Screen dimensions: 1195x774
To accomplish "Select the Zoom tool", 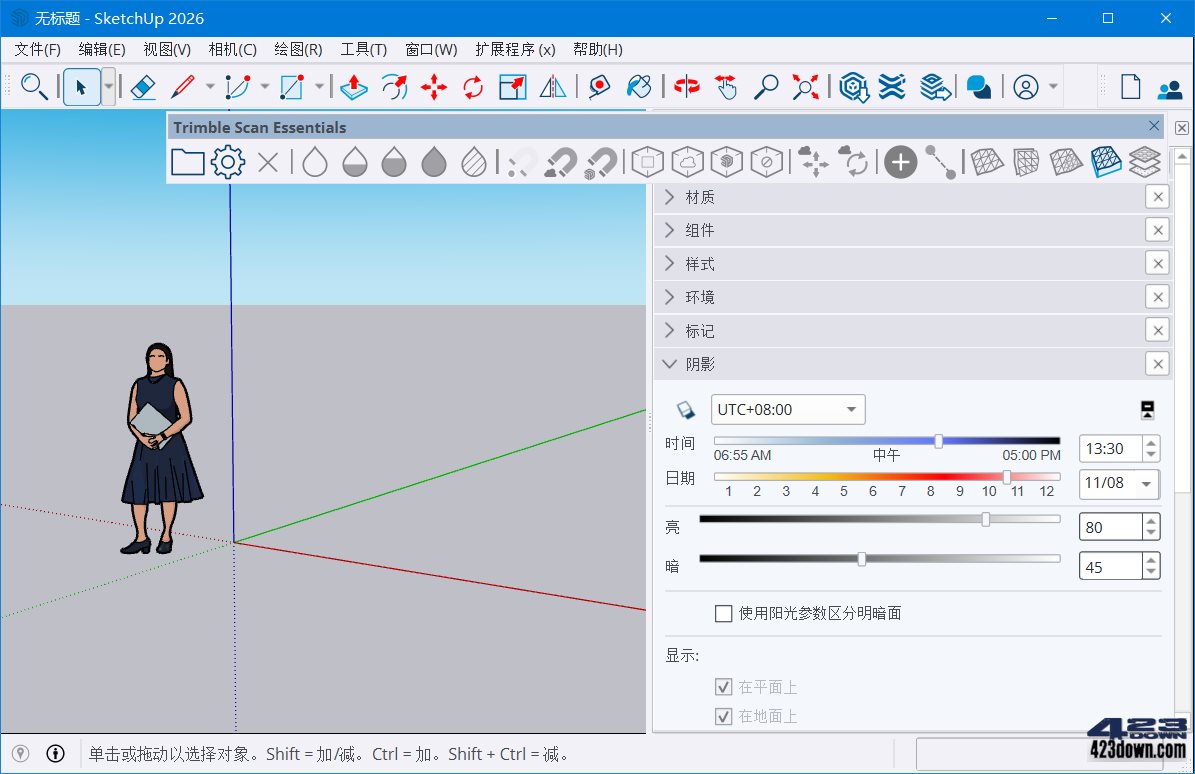I will click(765, 87).
